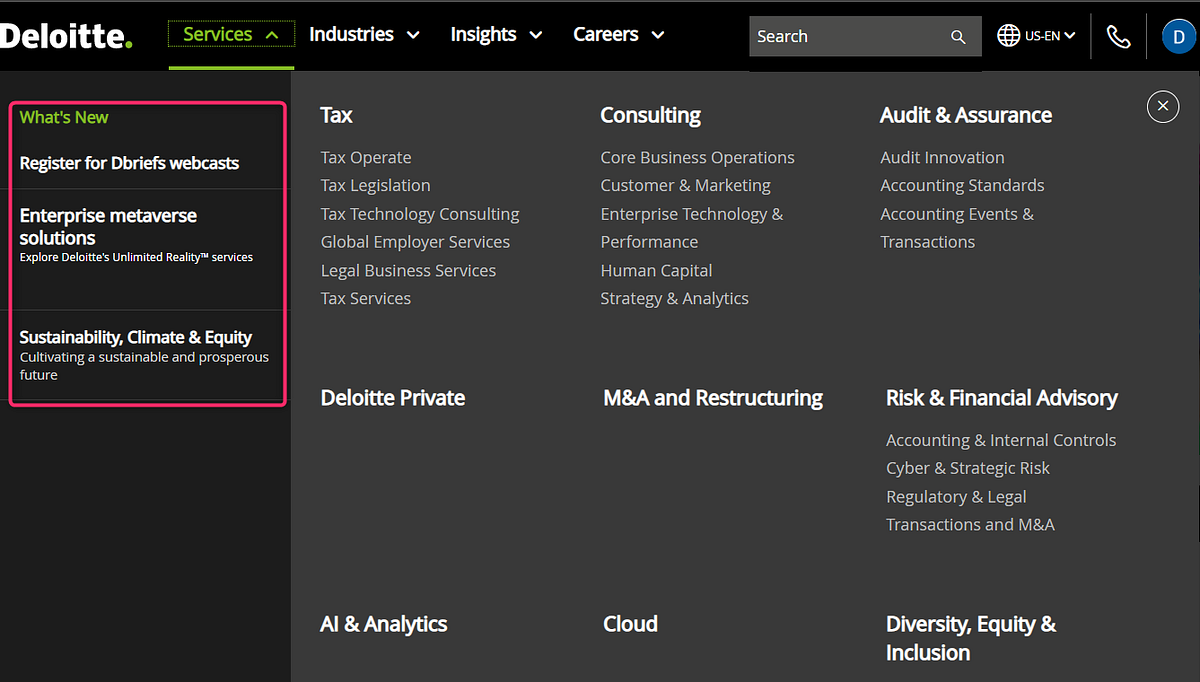Click the globe language icon

click(1009, 36)
